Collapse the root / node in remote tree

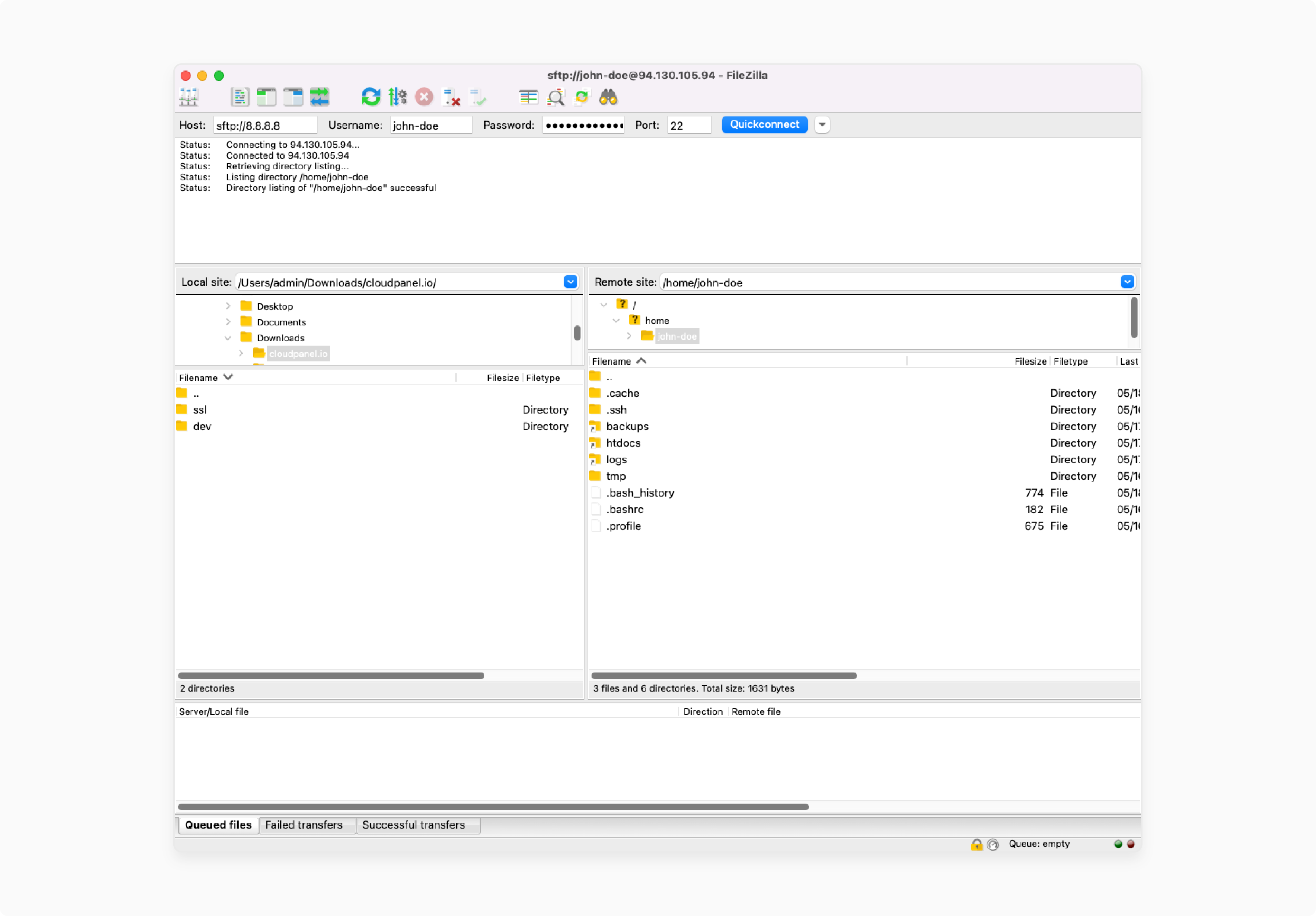(x=604, y=304)
